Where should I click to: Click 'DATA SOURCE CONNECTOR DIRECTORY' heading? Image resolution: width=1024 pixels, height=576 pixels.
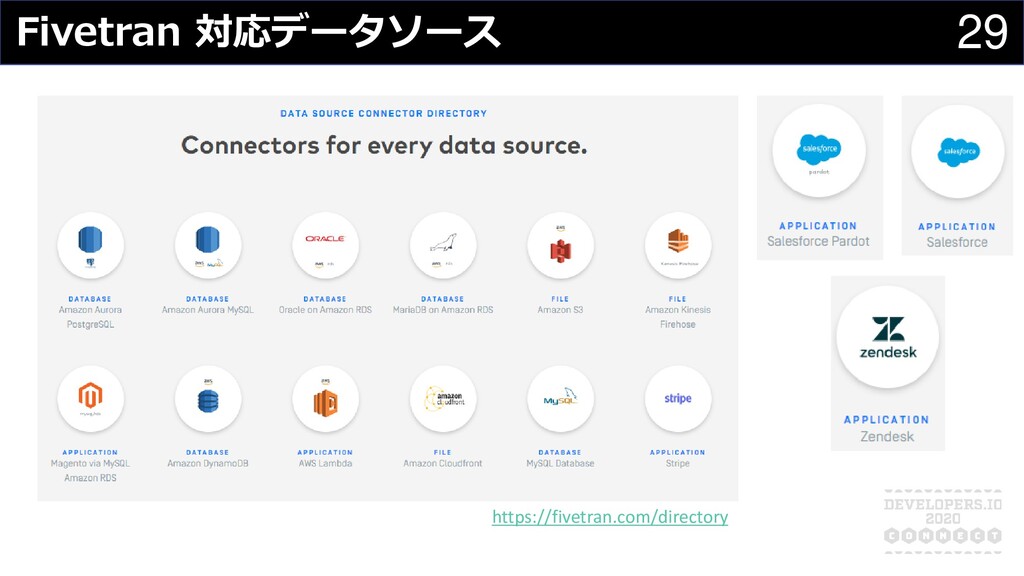coord(384,114)
